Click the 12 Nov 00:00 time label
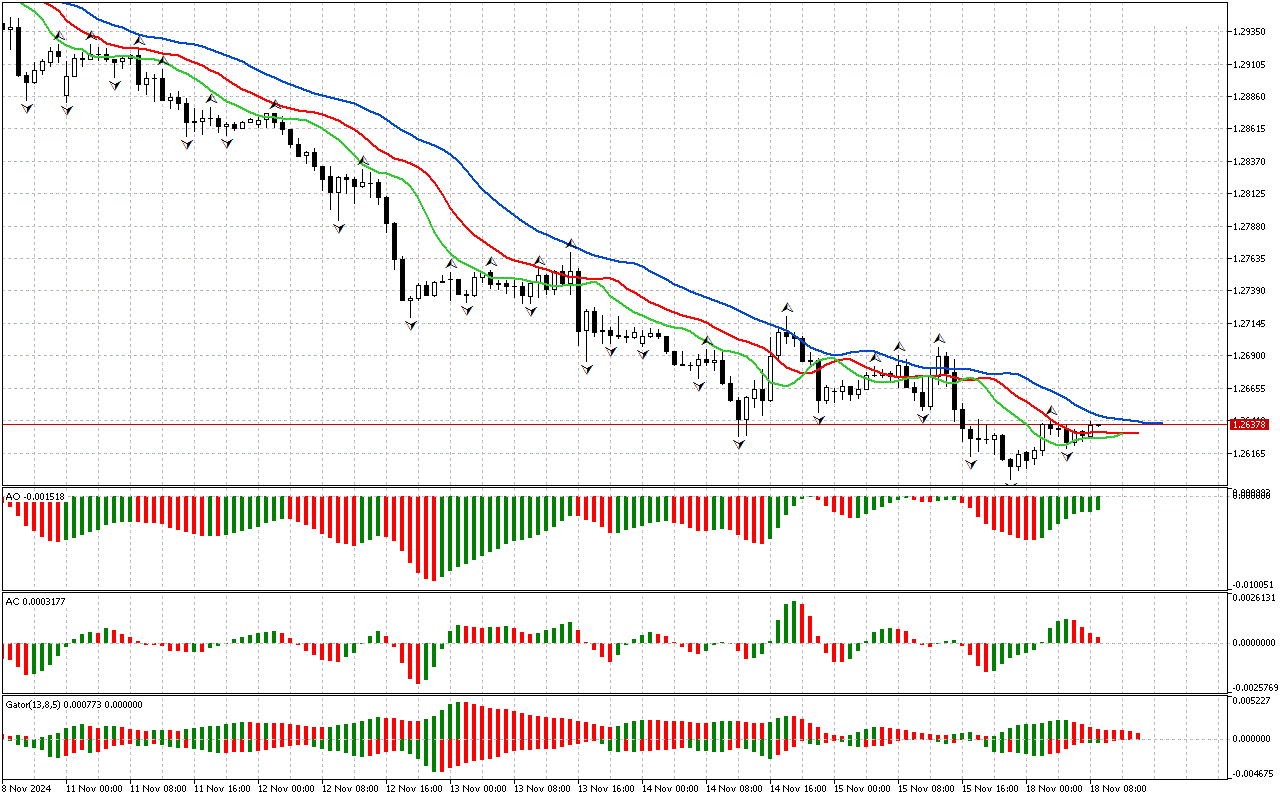The image size is (1280, 800). pyautogui.click(x=286, y=789)
